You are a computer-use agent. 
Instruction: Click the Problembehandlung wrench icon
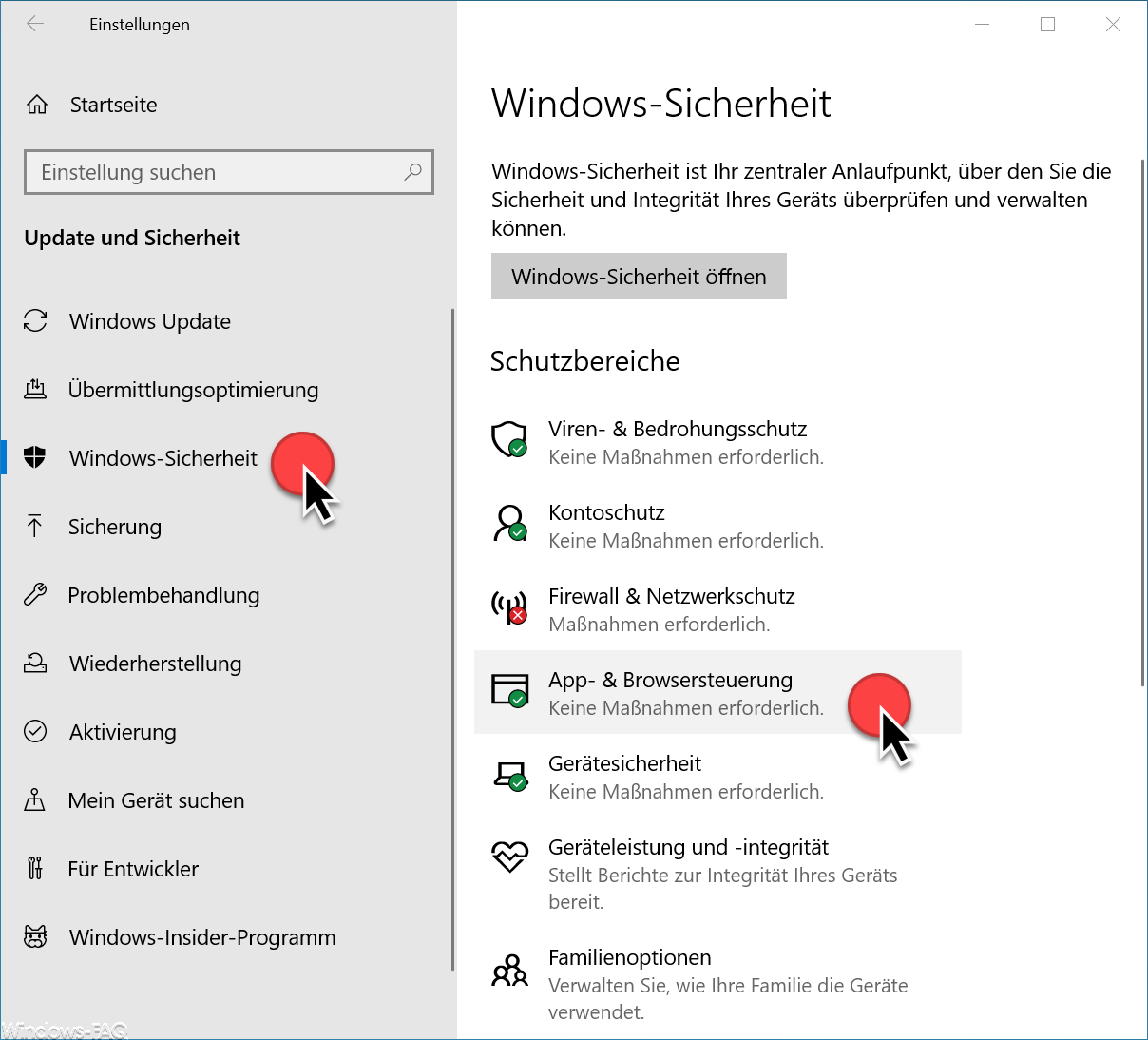35,594
